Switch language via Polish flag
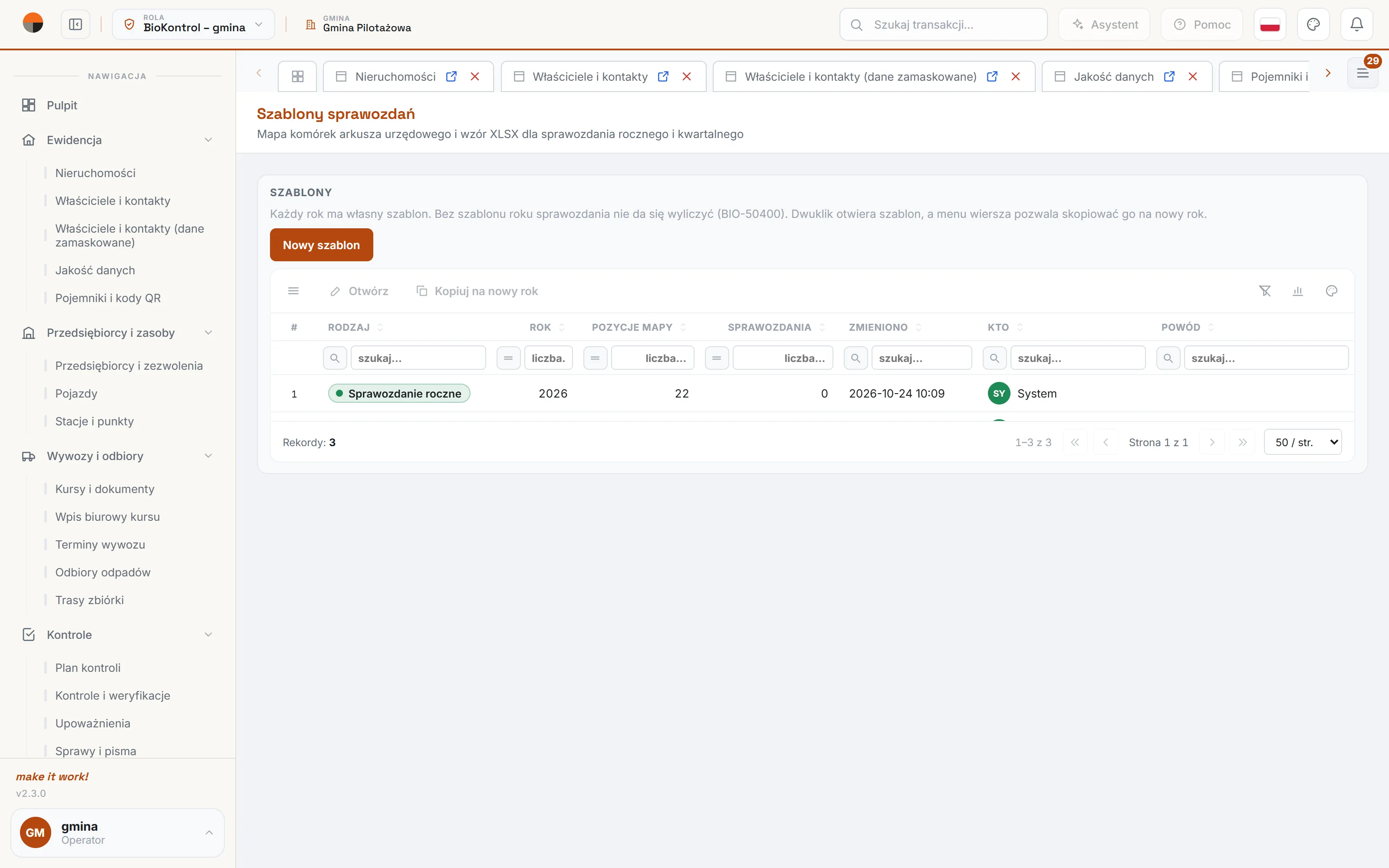Screen dimensions: 1389x868 (x=1270, y=25)
